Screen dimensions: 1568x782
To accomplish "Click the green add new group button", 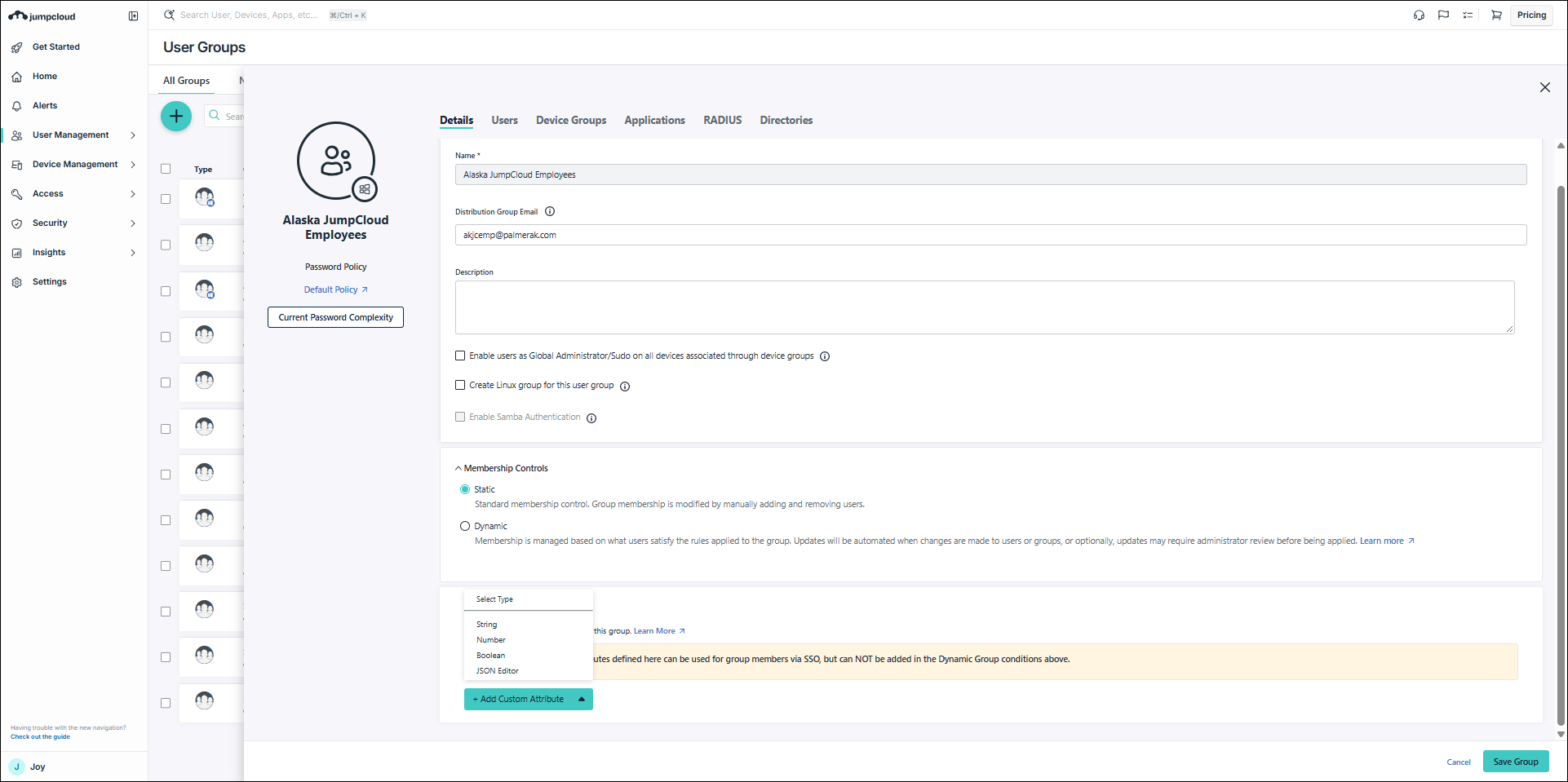I will [175, 117].
